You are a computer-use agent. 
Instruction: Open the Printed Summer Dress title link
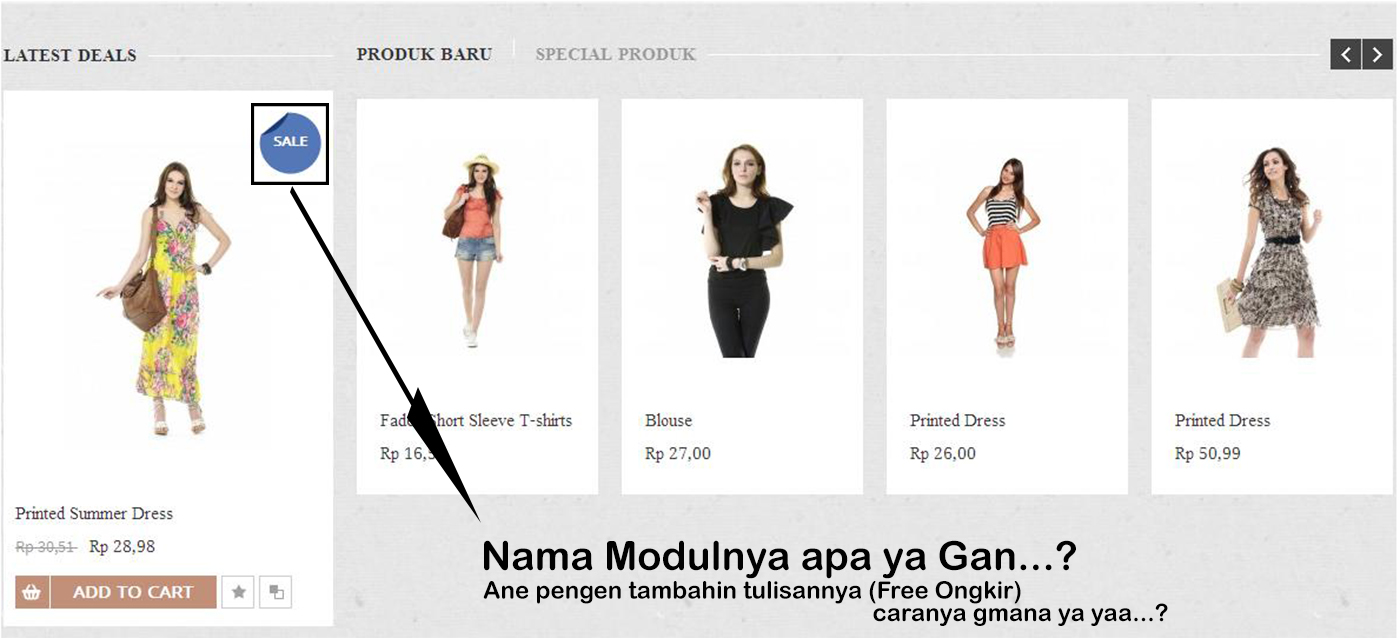pos(94,513)
